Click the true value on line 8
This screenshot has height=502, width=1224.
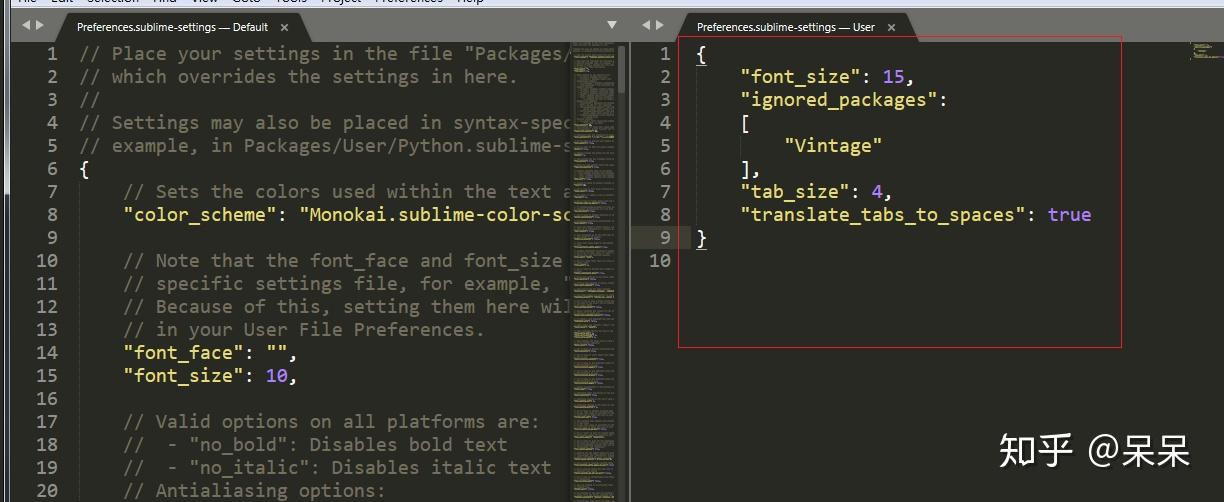tap(1069, 214)
